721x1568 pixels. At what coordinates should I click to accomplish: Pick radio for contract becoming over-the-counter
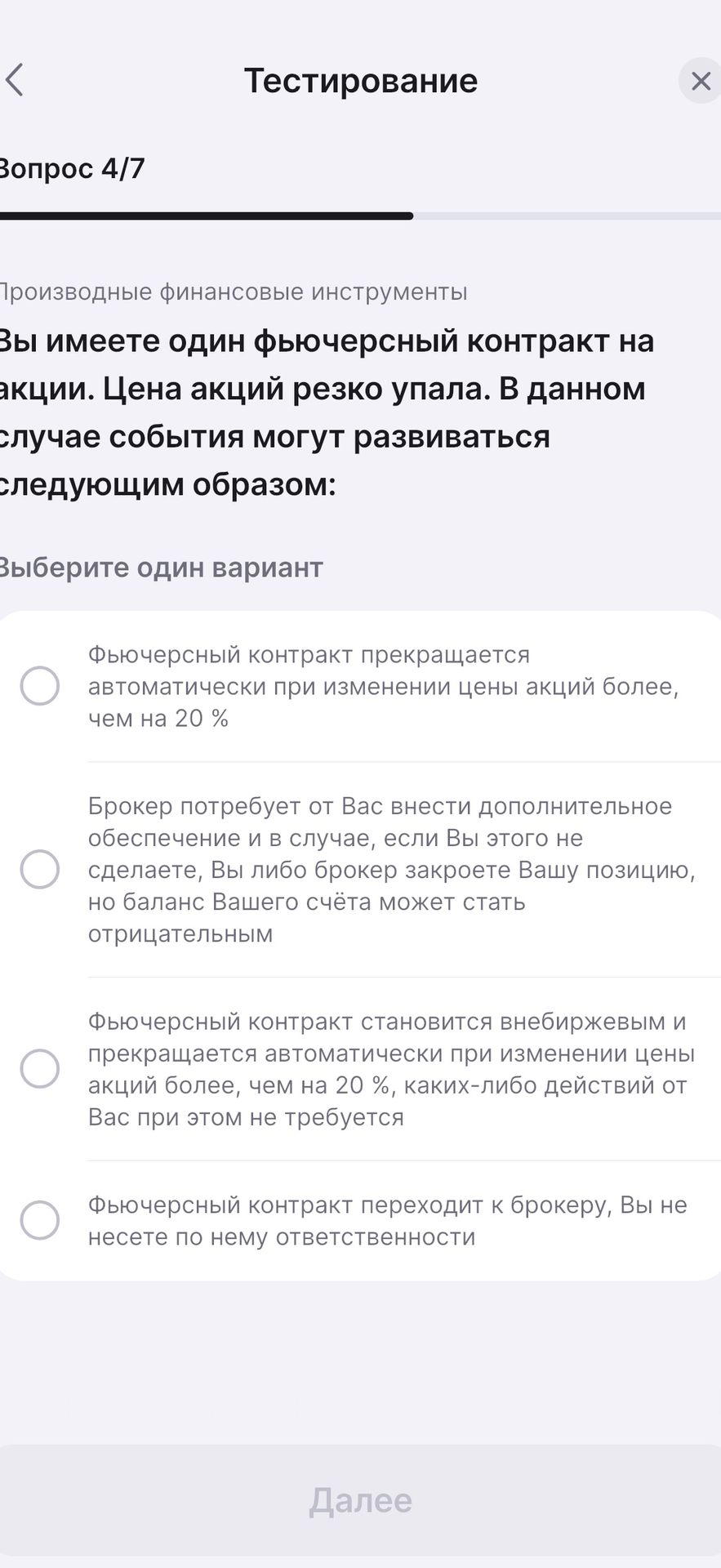pos(40,1068)
